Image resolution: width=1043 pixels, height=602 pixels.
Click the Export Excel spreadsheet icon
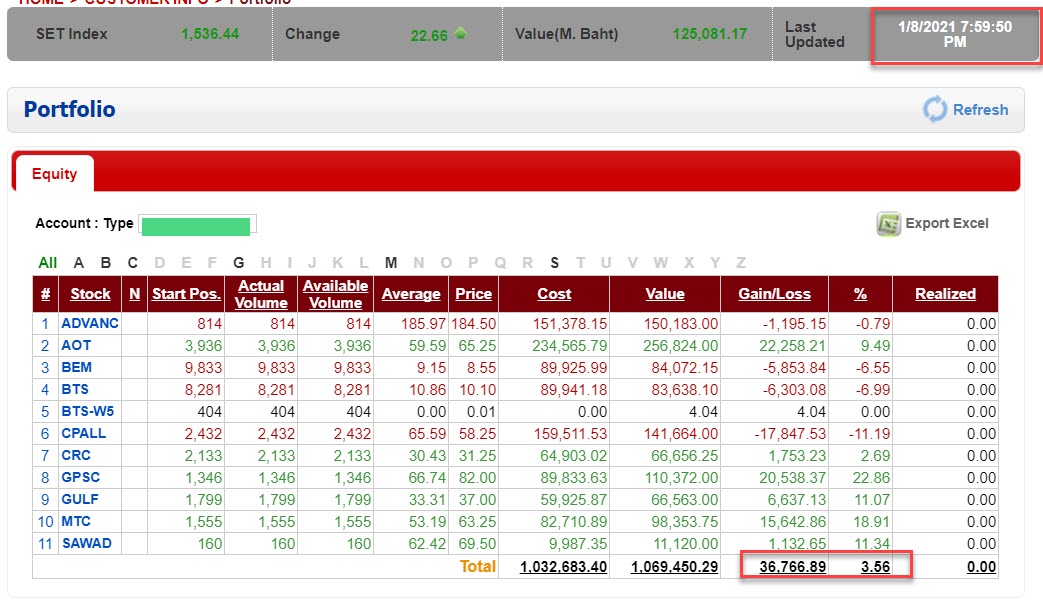coord(888,224)
